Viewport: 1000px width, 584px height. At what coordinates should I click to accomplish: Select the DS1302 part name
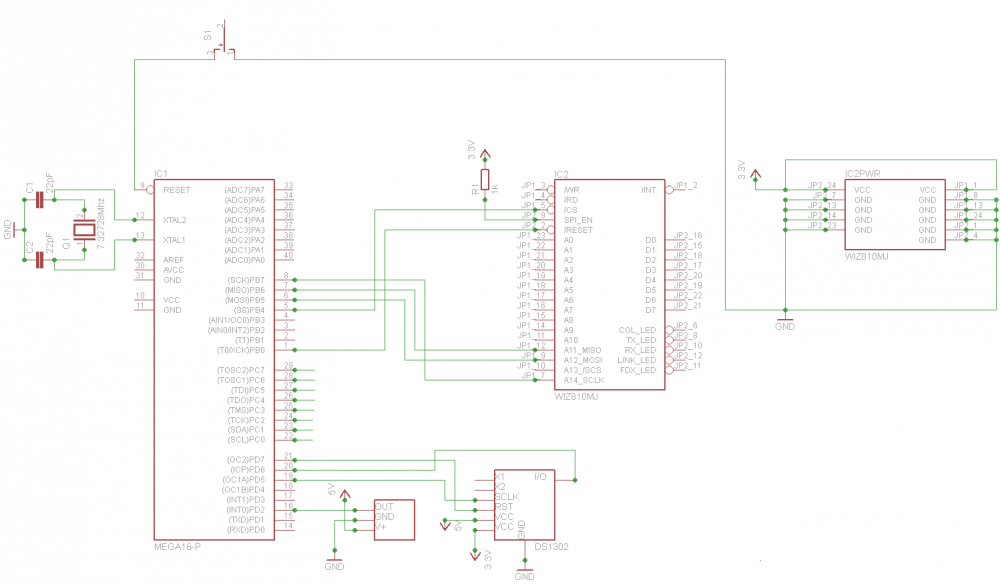click(x=551, y=547)
